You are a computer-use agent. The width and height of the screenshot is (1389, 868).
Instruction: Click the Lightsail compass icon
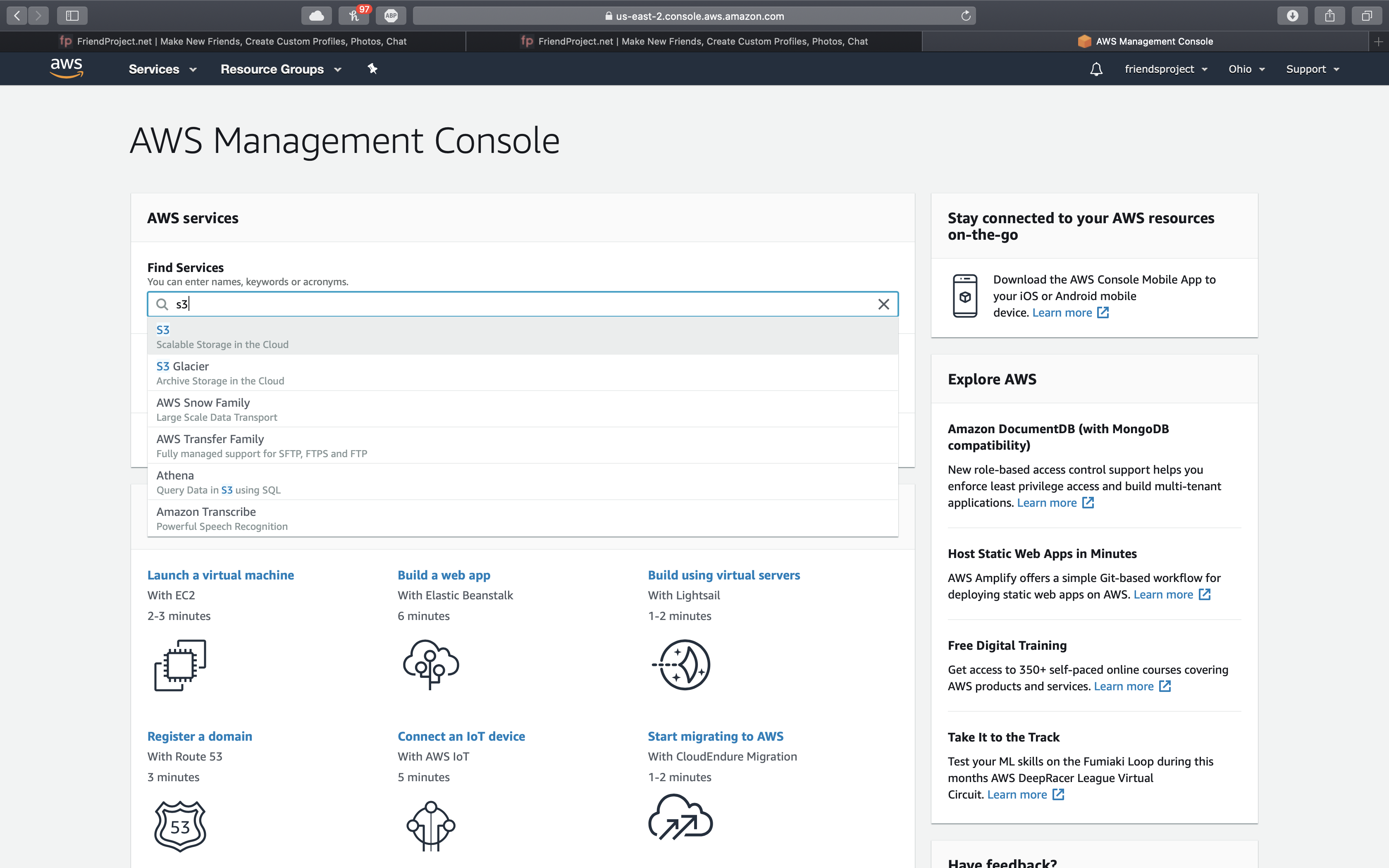pyautogui.click(x=681, y=665)
